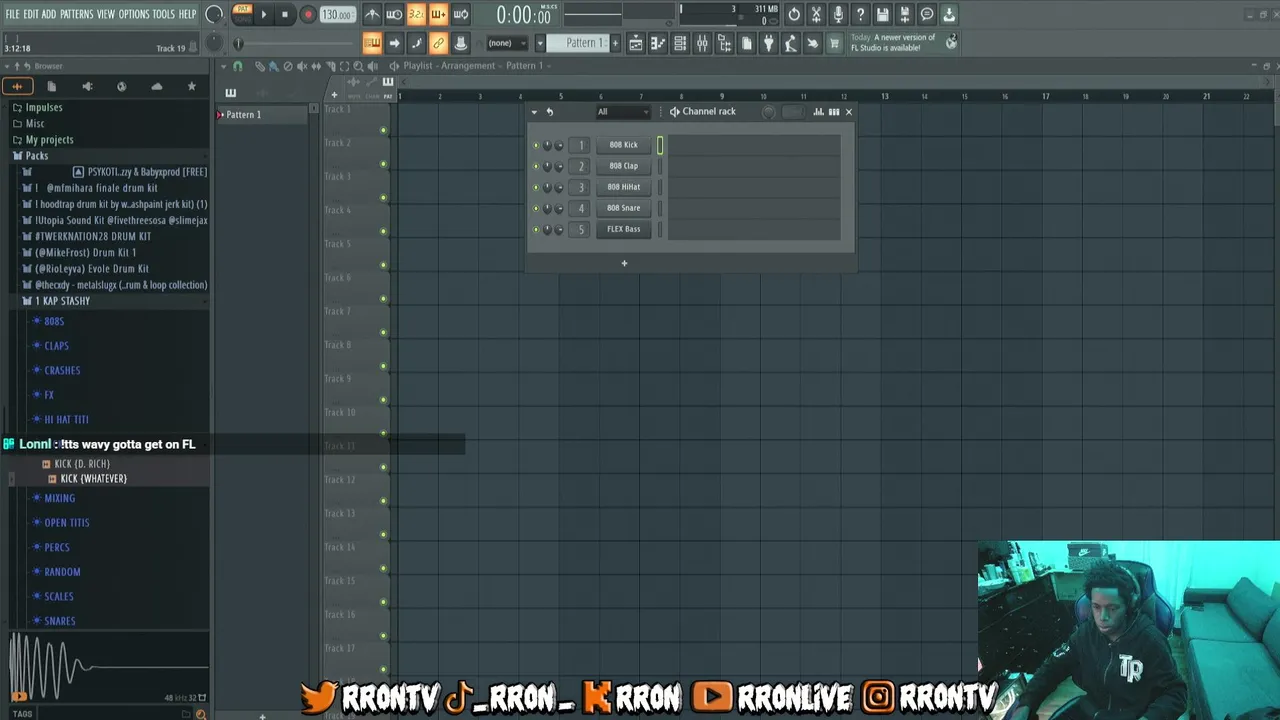This screenshot has height=720, width=1280.
Task: Open the plugin picker plug icon
Action: pyautogui.click(x=768, y=43)
